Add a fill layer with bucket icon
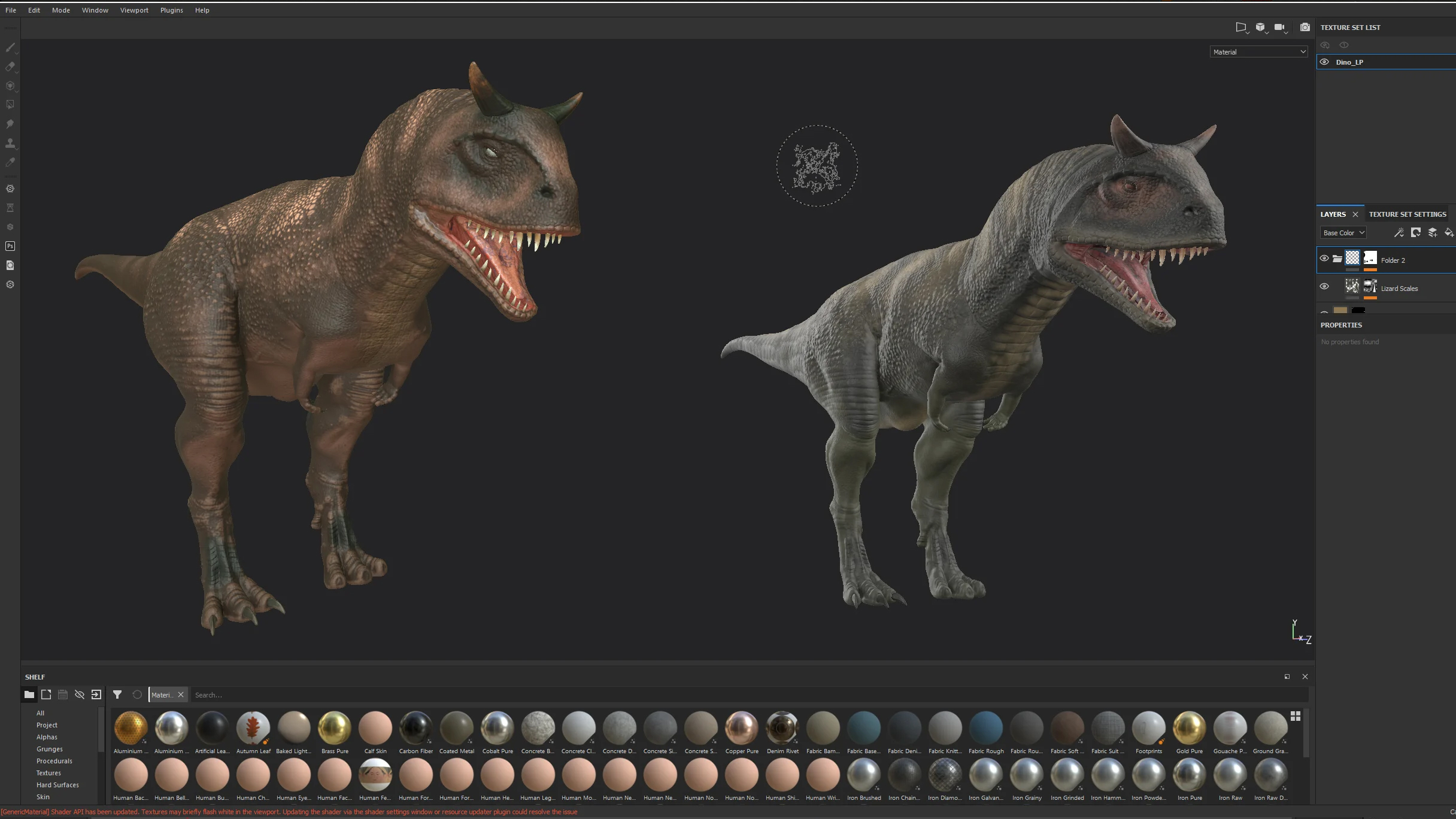This screenshot has height=819, width=1456. pyautogui.click(x=1449, y=233)
